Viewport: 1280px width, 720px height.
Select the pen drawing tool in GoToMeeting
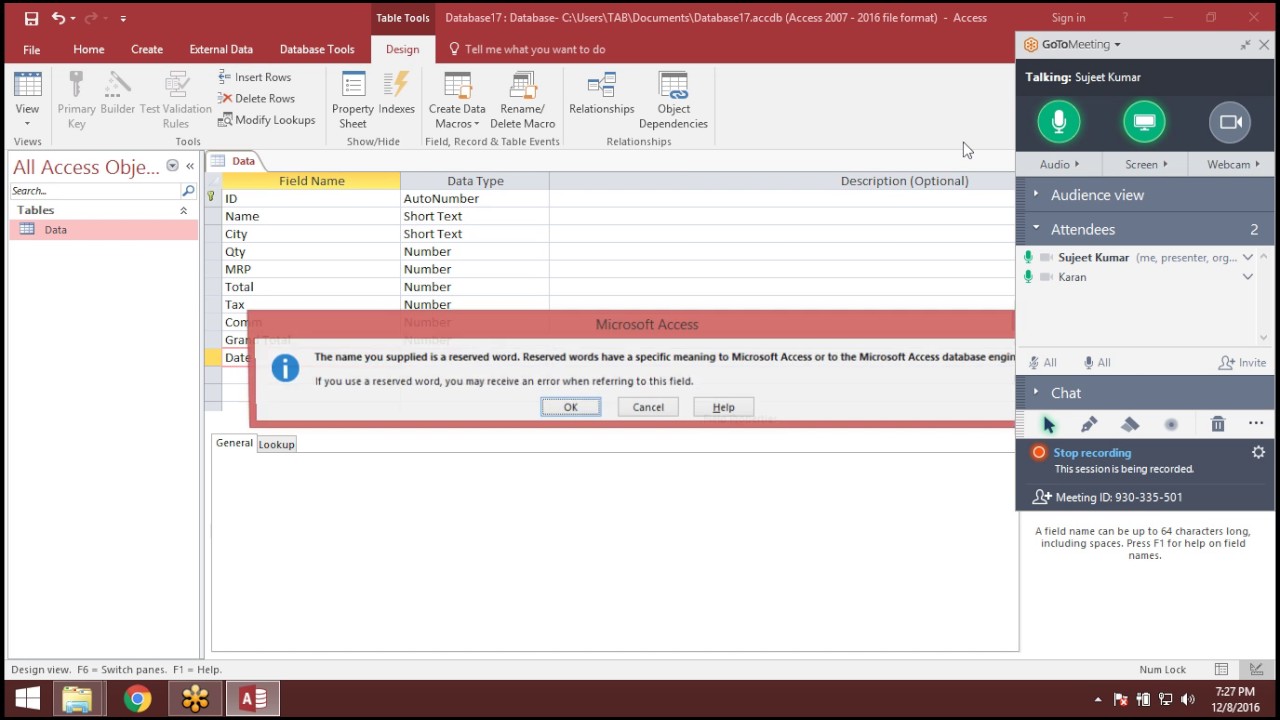pos(1089,425)
